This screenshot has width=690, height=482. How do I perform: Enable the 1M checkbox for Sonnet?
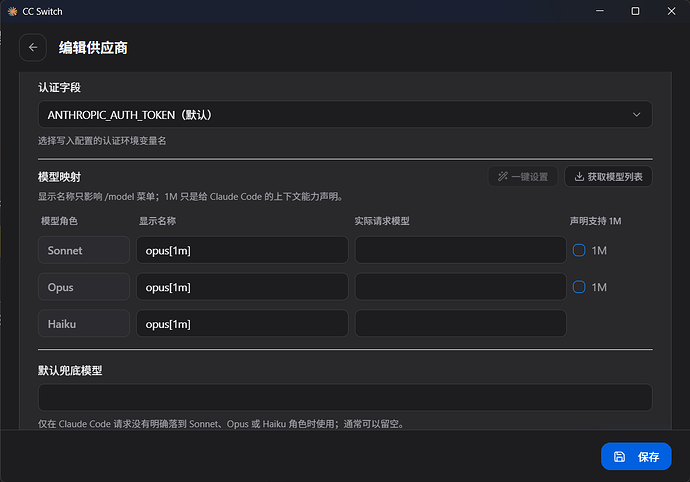[x=579, y=250]
